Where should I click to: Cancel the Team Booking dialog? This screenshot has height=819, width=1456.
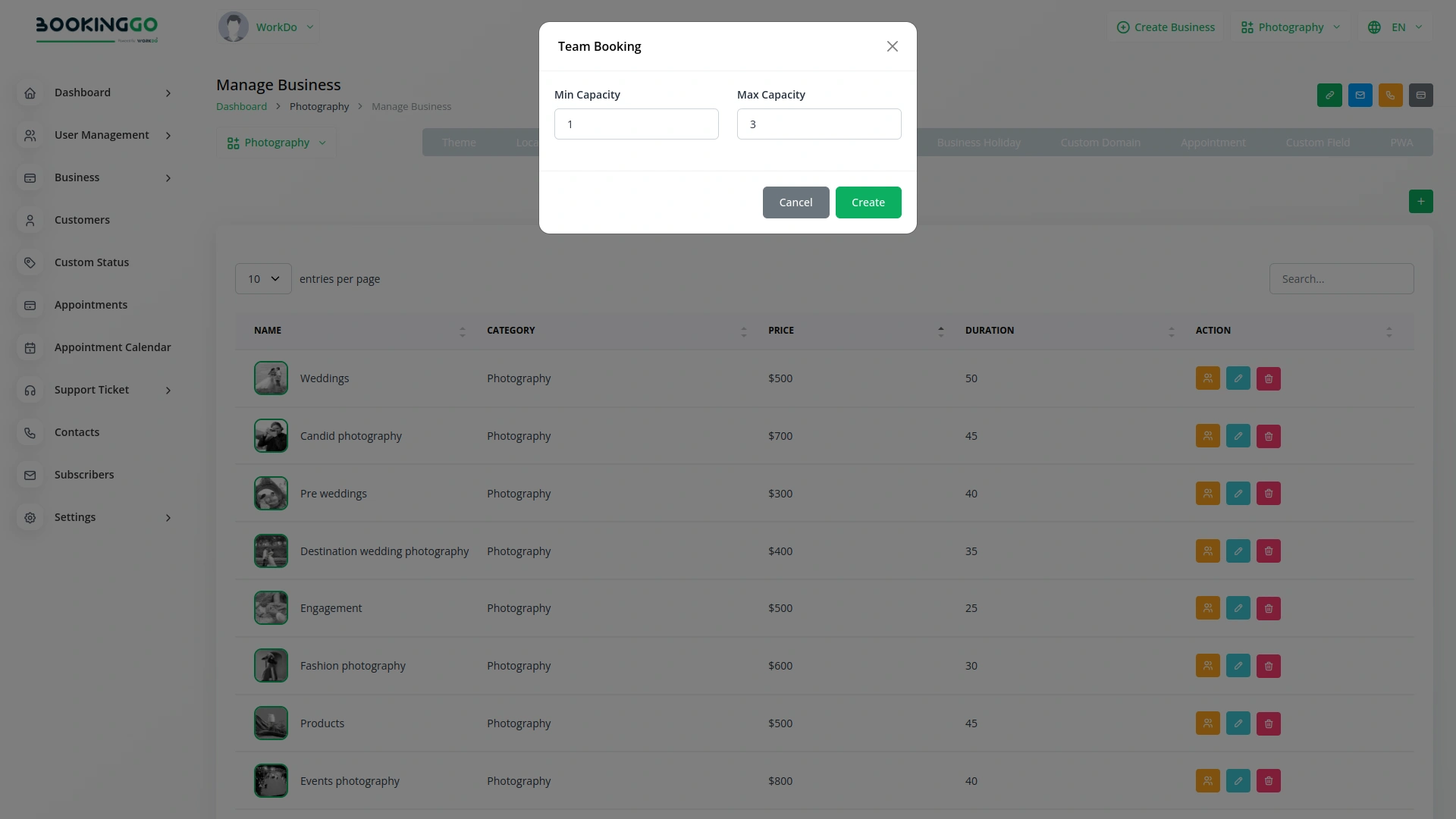(x=795, y=202)
